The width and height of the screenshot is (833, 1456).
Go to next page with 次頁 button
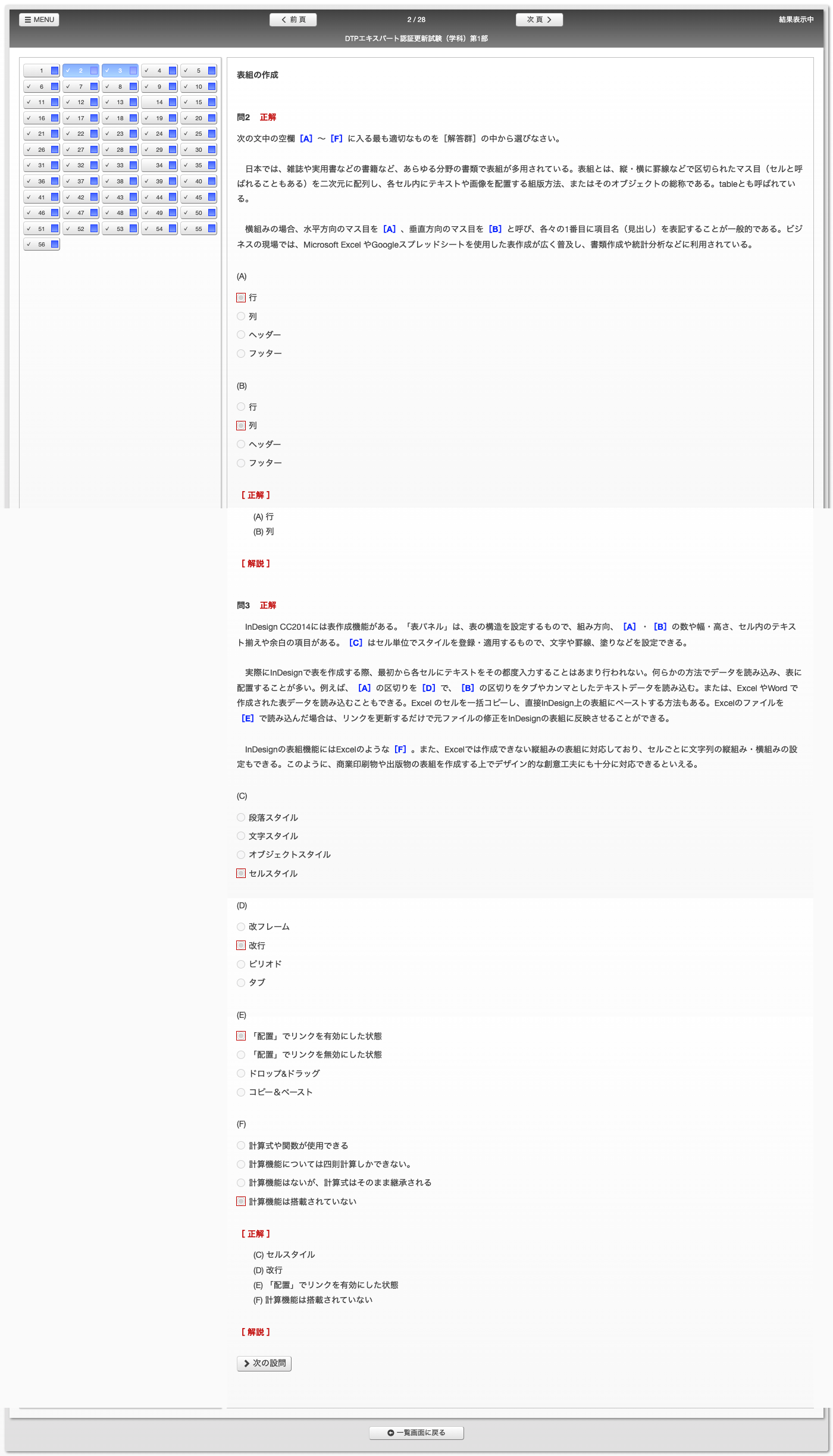pos(539,20)
